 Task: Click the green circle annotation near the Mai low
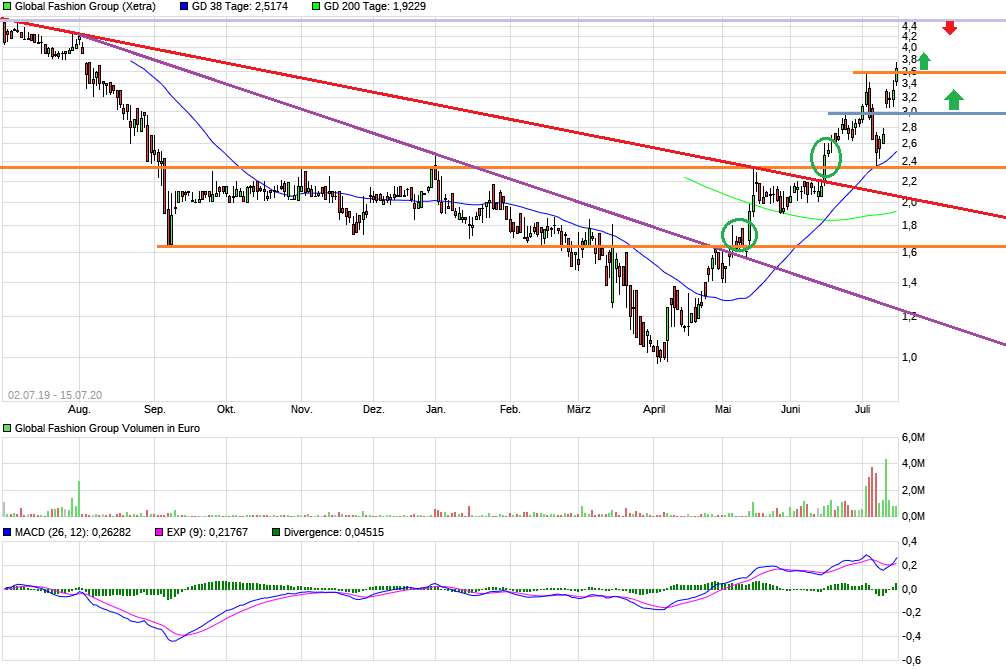click(x=740, y=235)
